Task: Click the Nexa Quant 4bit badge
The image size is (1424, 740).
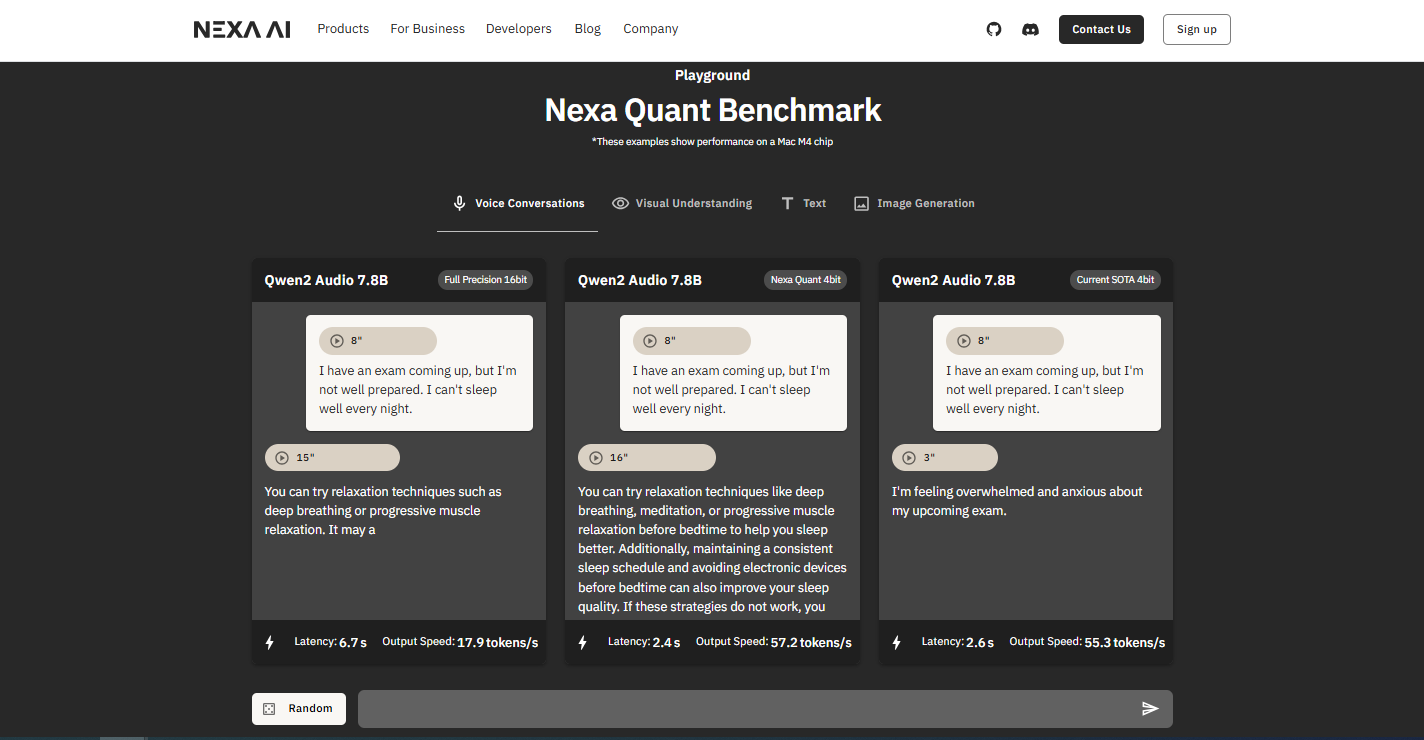Action: coord(805,280)
